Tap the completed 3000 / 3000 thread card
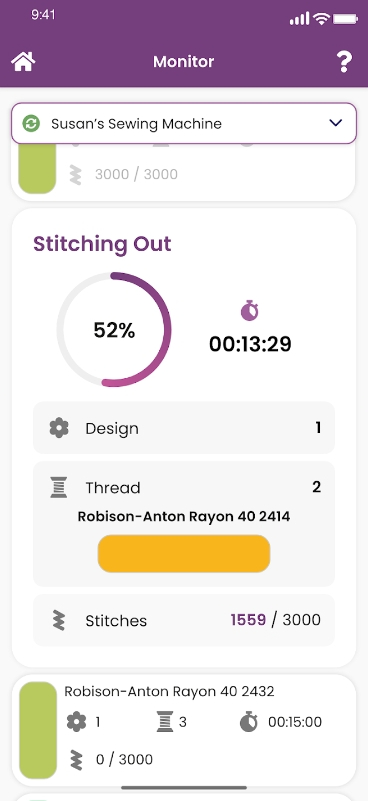This screenshot has width=368, height=801. (x=183, y=172)
